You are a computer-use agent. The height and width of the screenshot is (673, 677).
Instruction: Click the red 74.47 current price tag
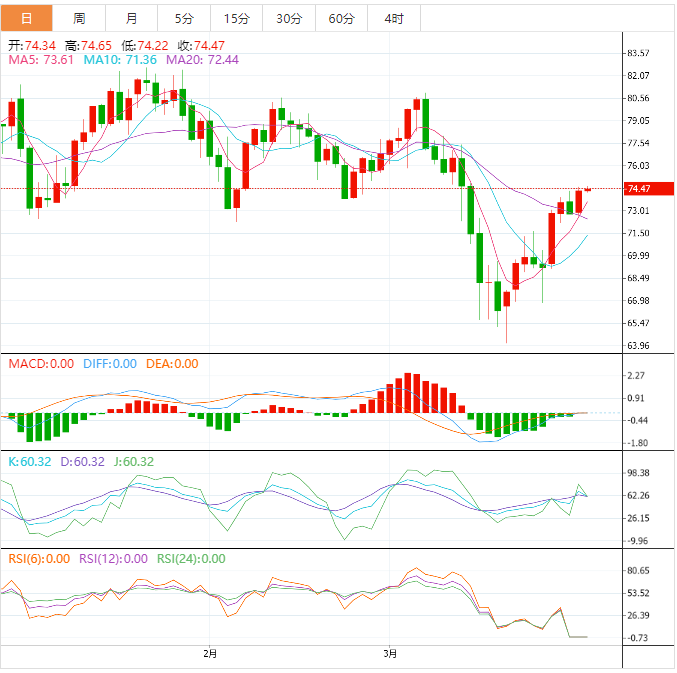pos(638,188)
